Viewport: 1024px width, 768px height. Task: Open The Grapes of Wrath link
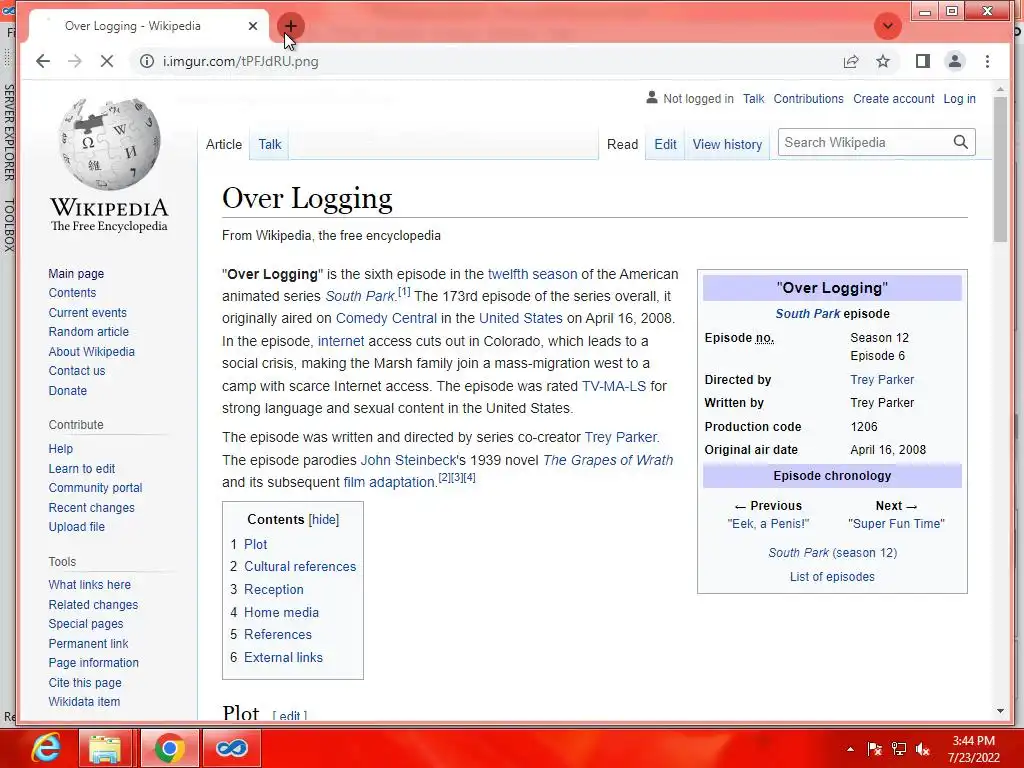(x=608, y=460)
